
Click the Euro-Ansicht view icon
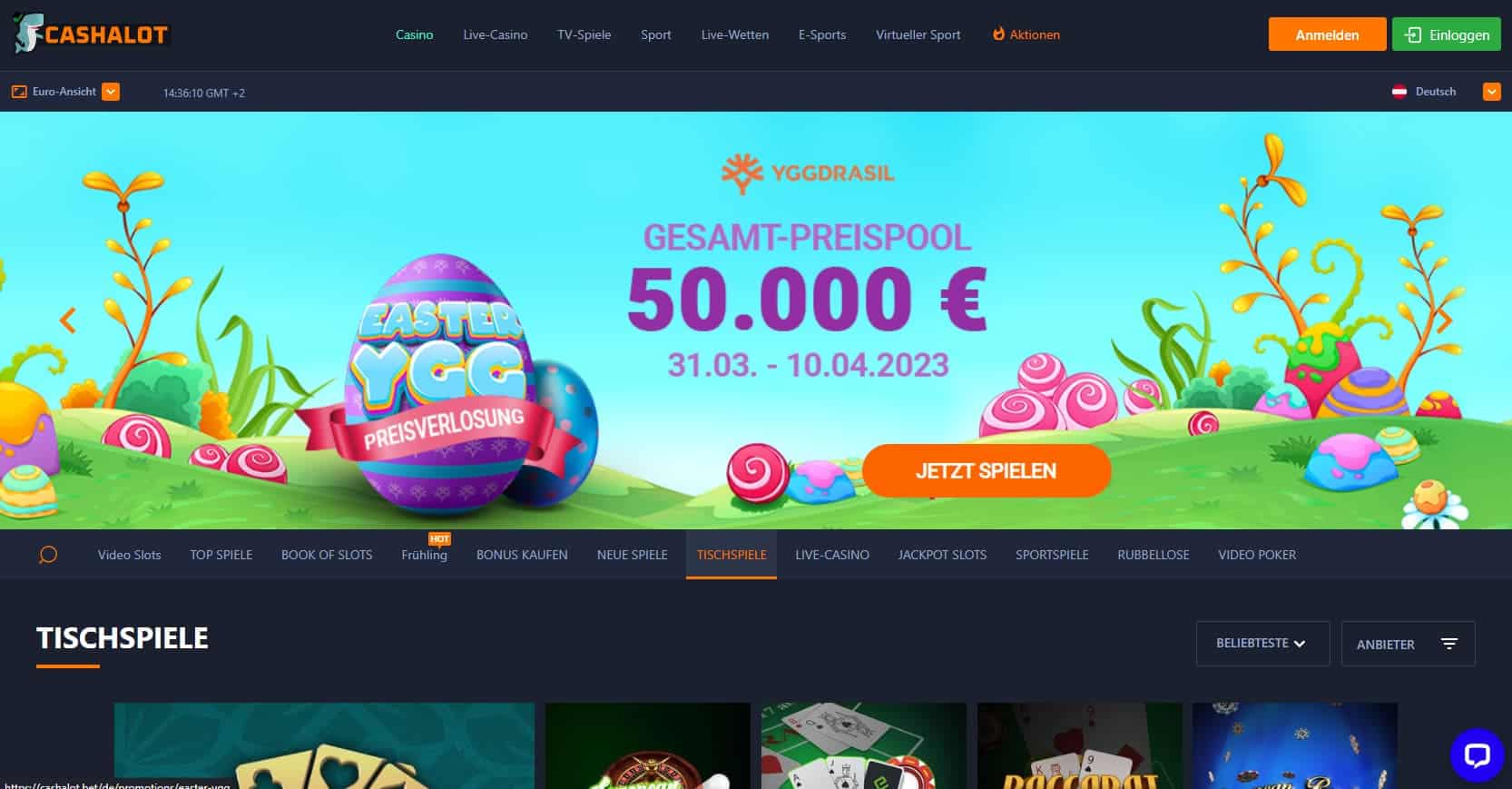[19, 92]
